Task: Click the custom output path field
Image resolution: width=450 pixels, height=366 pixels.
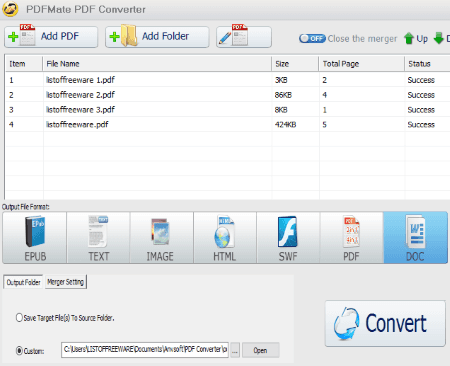Action: click(x=145, y=350)
